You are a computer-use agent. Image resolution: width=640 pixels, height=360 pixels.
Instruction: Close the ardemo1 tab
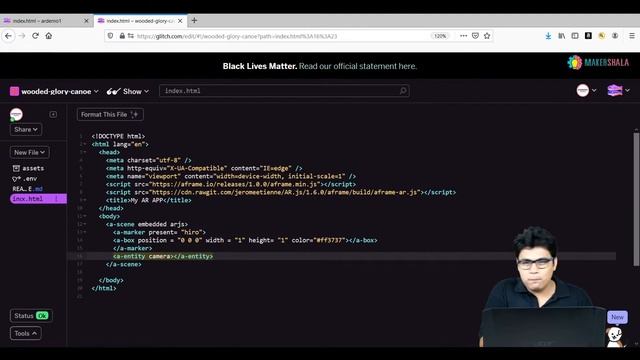coord(86,21)
